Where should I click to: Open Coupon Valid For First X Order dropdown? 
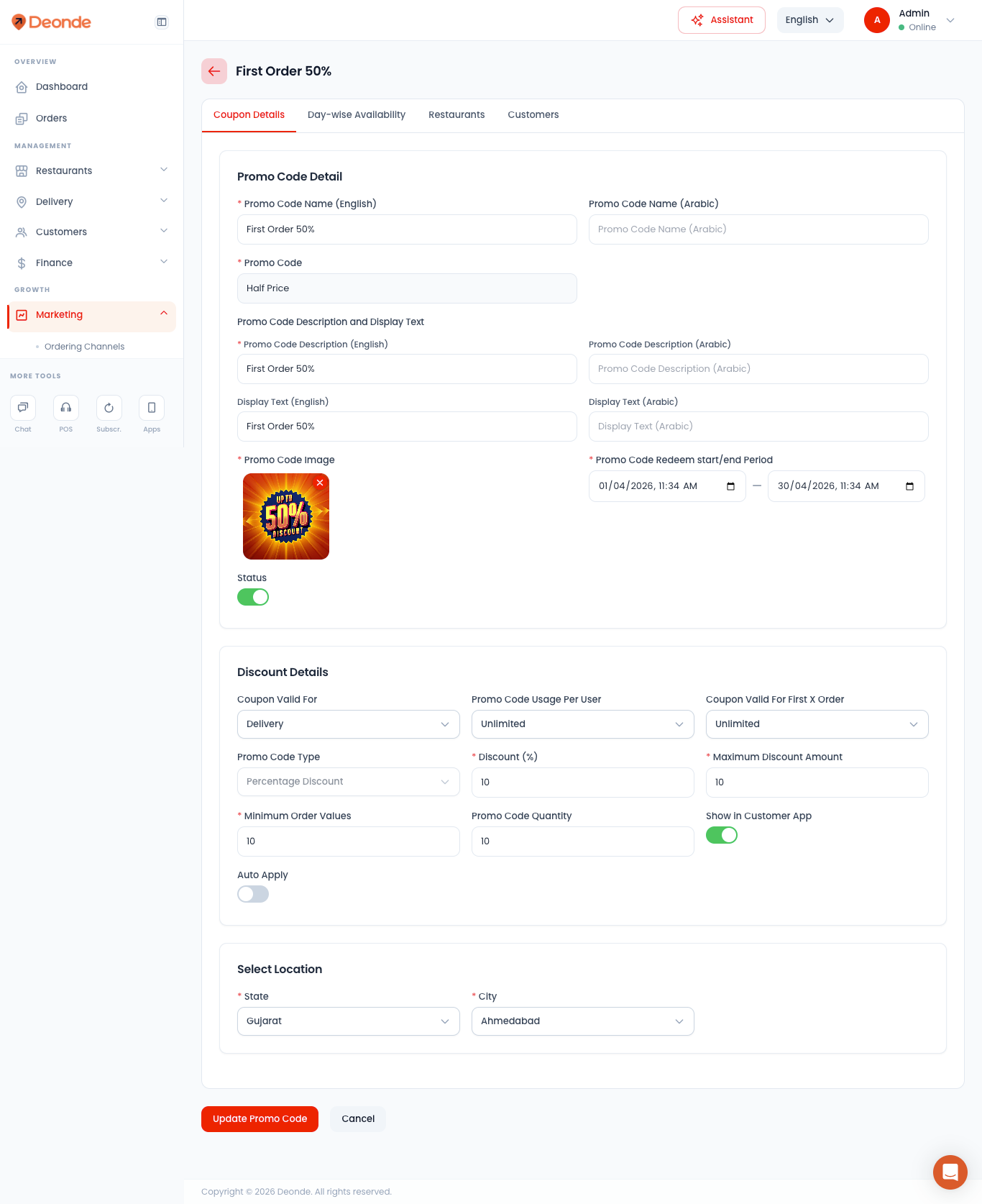(817, 724)
